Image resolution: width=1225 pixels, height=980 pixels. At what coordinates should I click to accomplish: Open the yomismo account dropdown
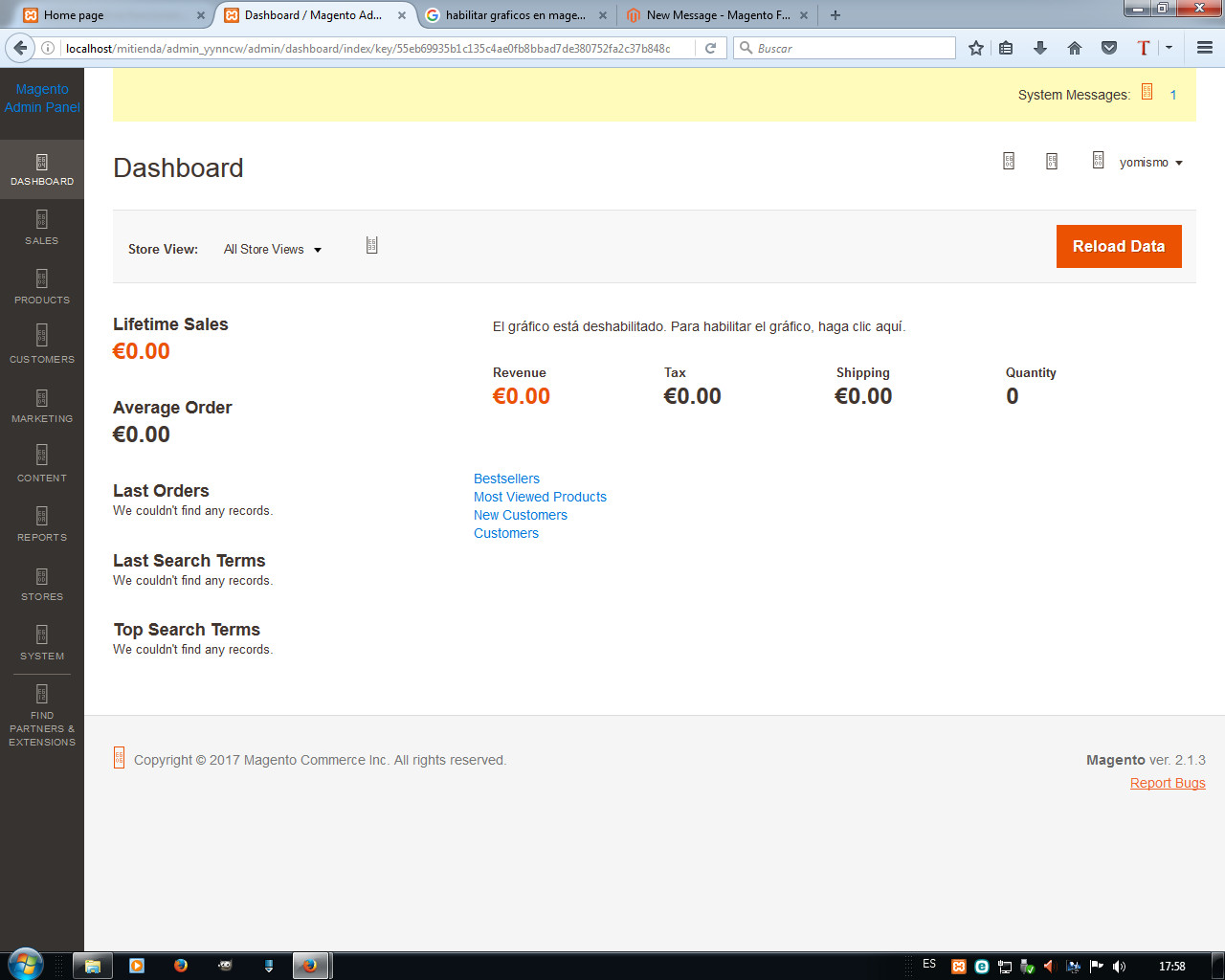pos(1150,163)
